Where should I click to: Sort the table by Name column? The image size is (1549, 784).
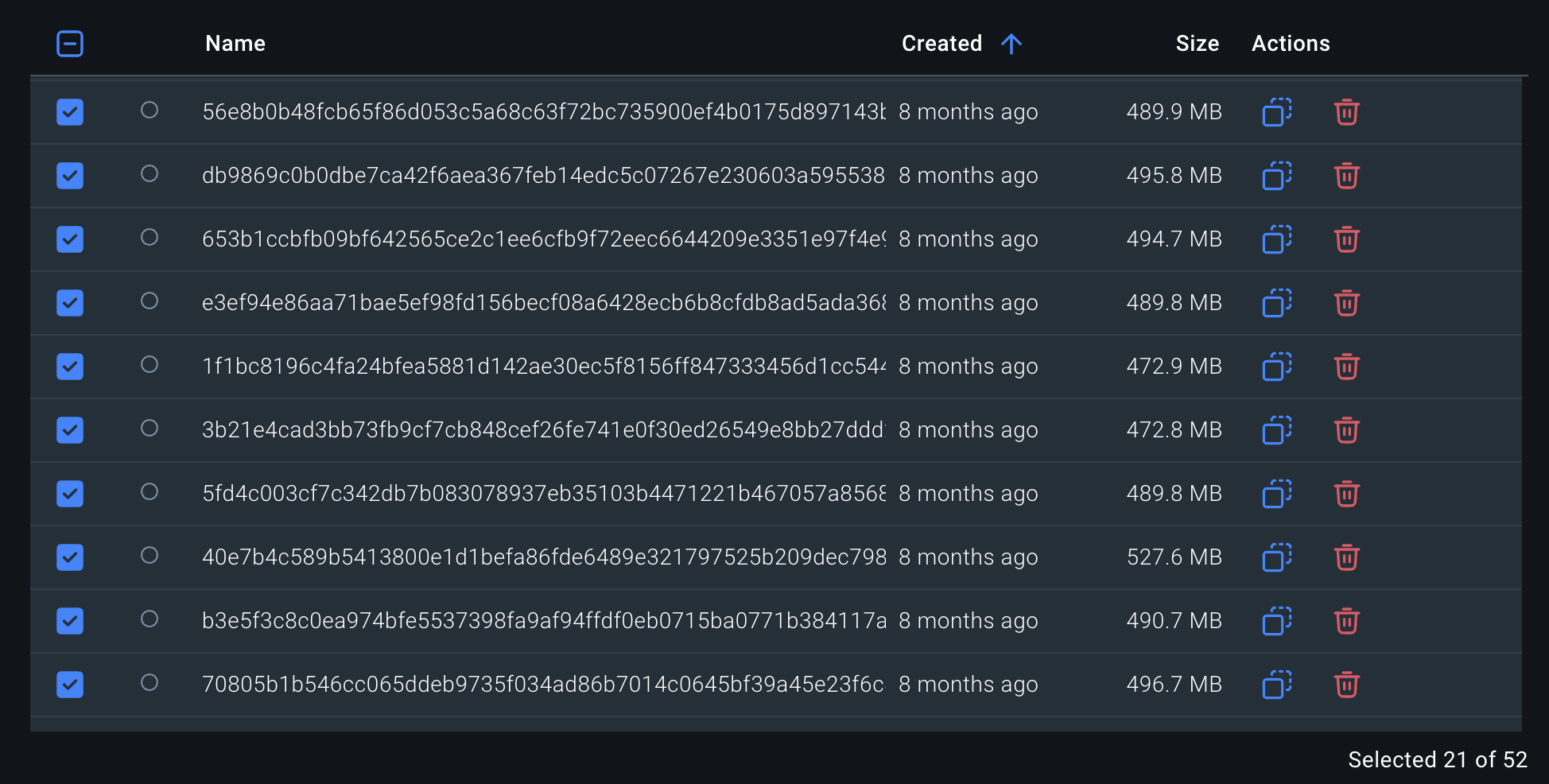pyautogui.click(x=235, y=44)
